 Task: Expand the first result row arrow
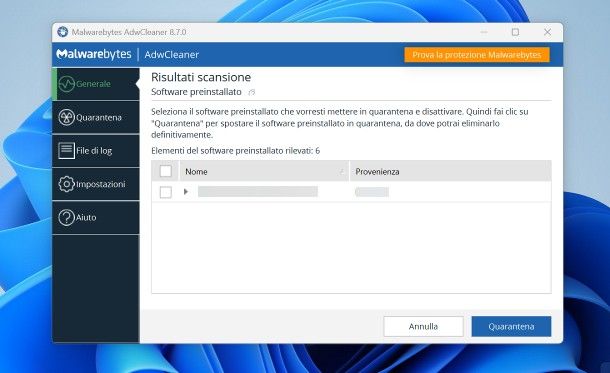click(186, 192)
